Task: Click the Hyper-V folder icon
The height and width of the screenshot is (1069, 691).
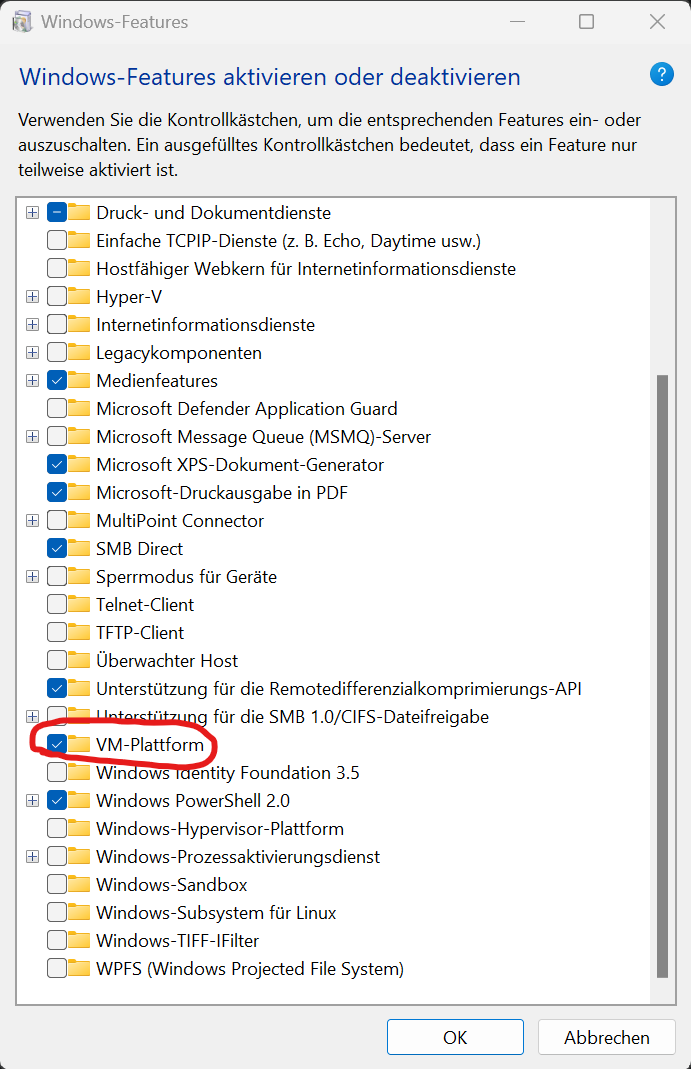Action: (x=79, y=297)
